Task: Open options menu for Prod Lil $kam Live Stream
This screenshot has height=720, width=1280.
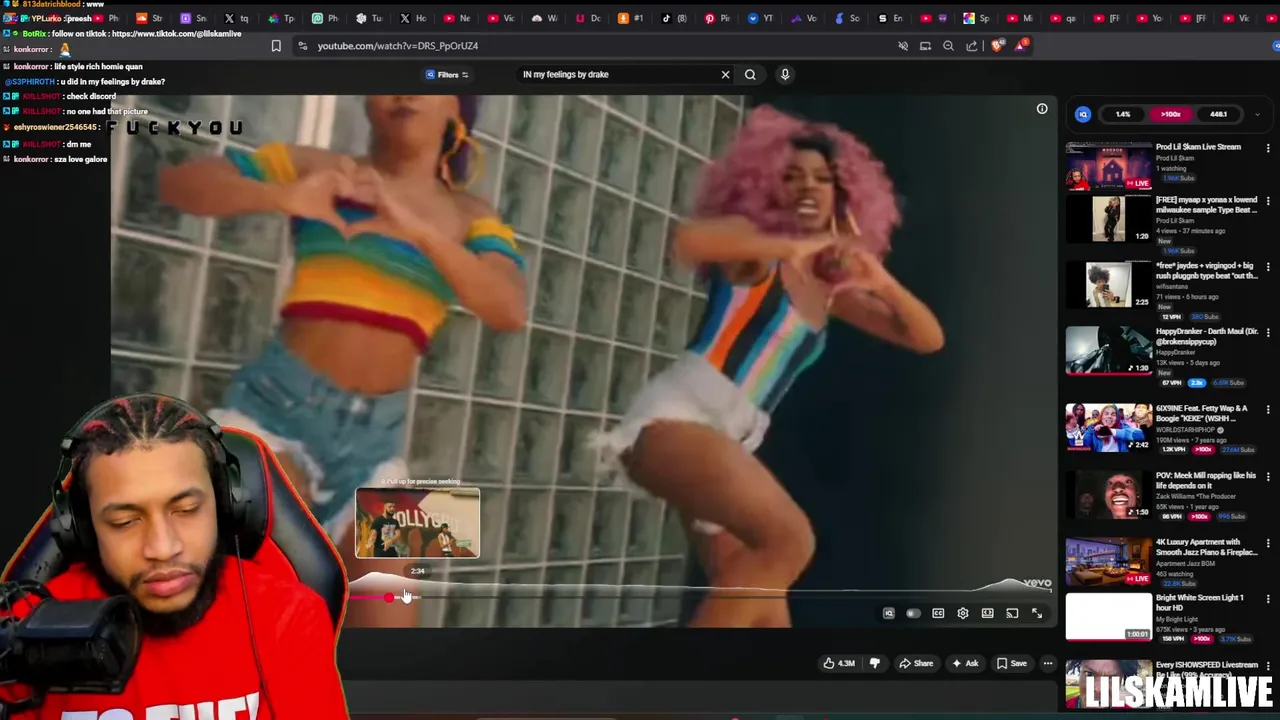Action: coord(1268,148)
